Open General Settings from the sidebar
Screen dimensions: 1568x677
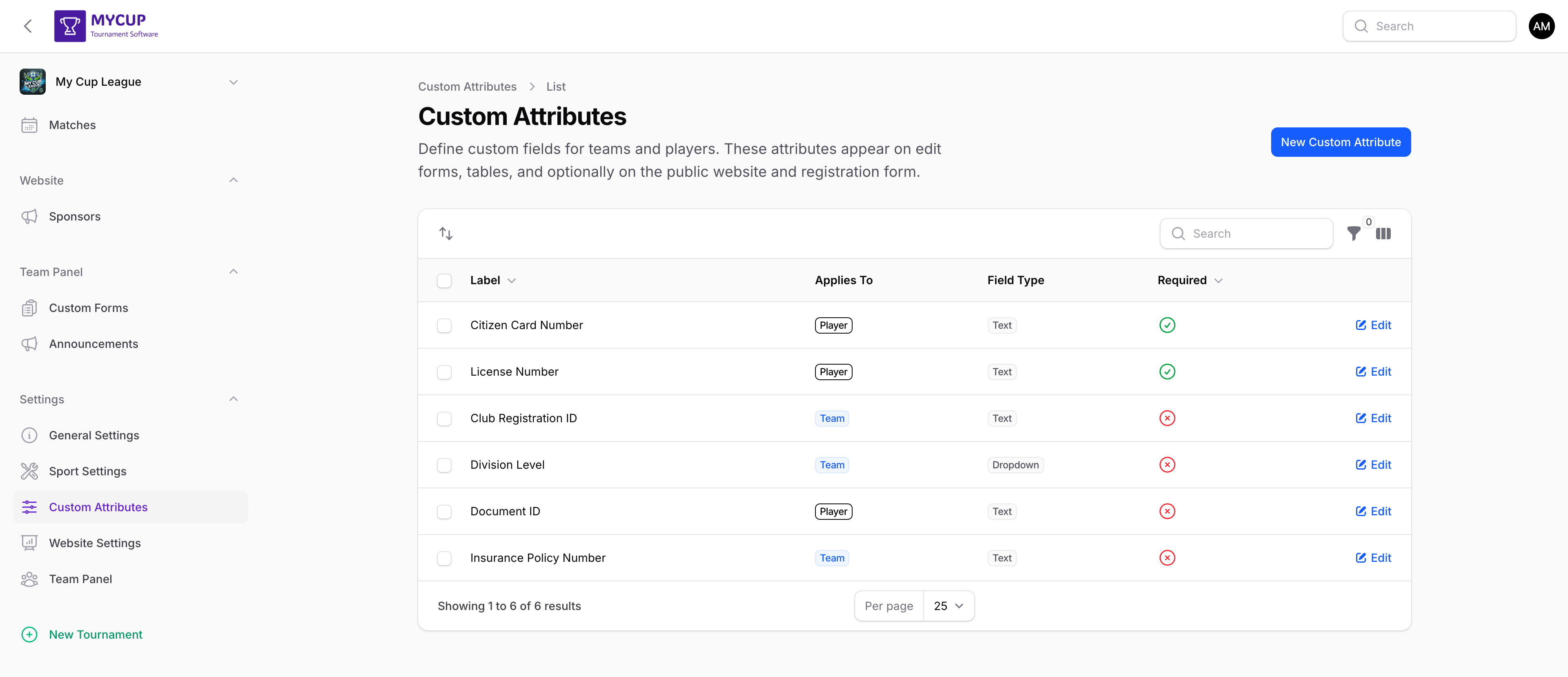click(x=94, y=435)
